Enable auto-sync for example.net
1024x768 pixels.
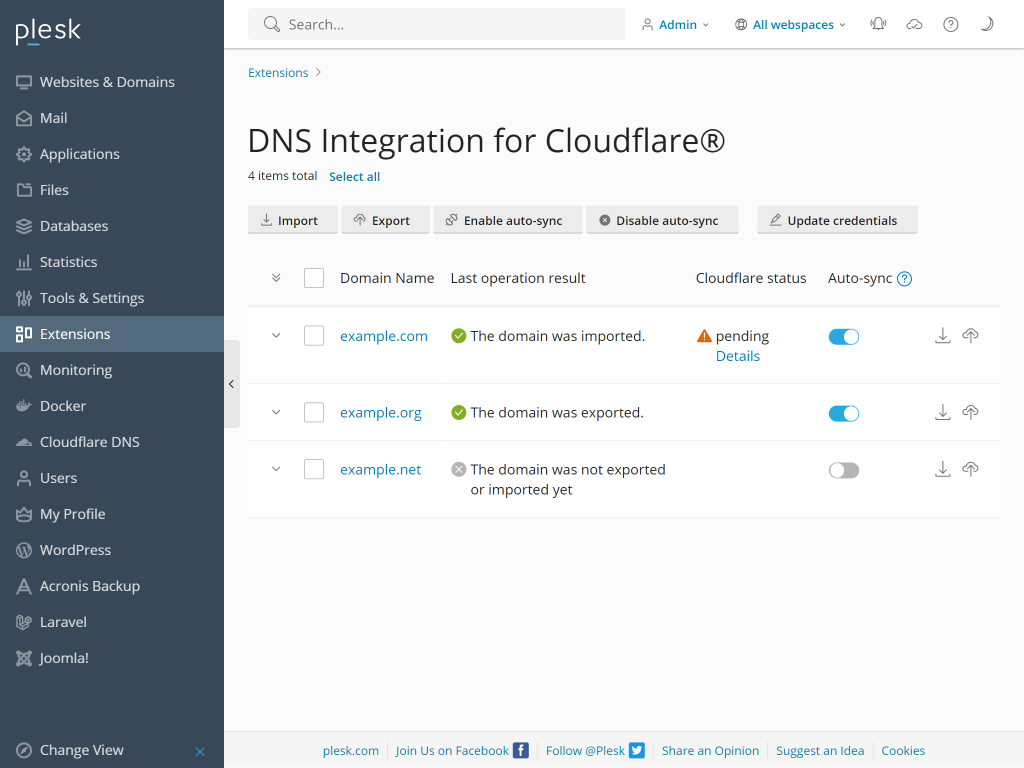click(843, 469)
